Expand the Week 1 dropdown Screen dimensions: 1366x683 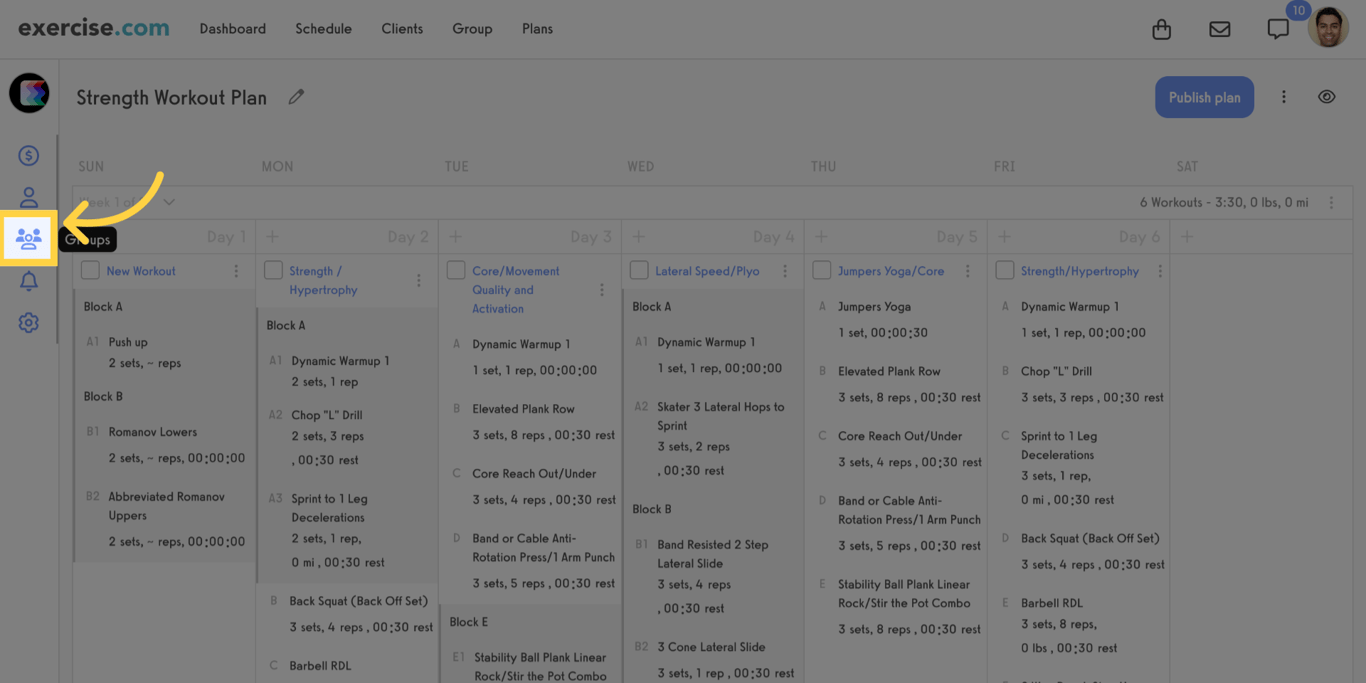point(168,200)
